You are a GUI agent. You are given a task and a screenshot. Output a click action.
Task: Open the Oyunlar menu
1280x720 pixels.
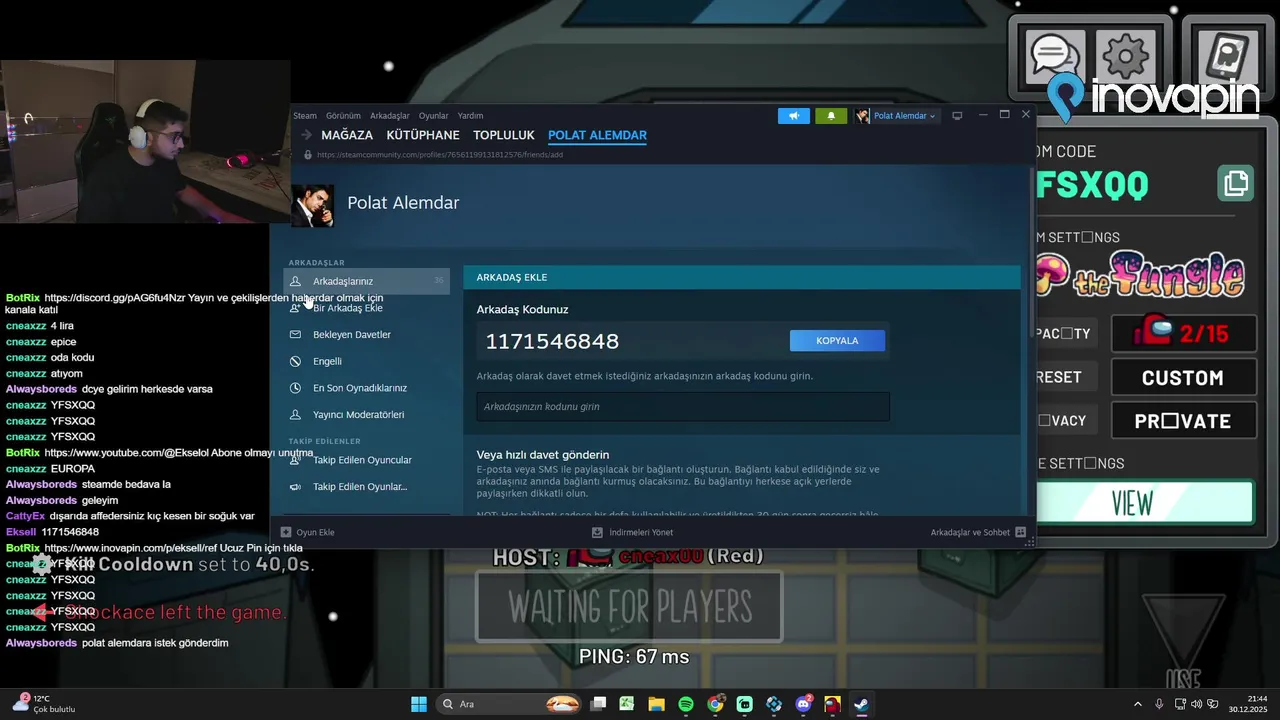[x=433, y=116]
